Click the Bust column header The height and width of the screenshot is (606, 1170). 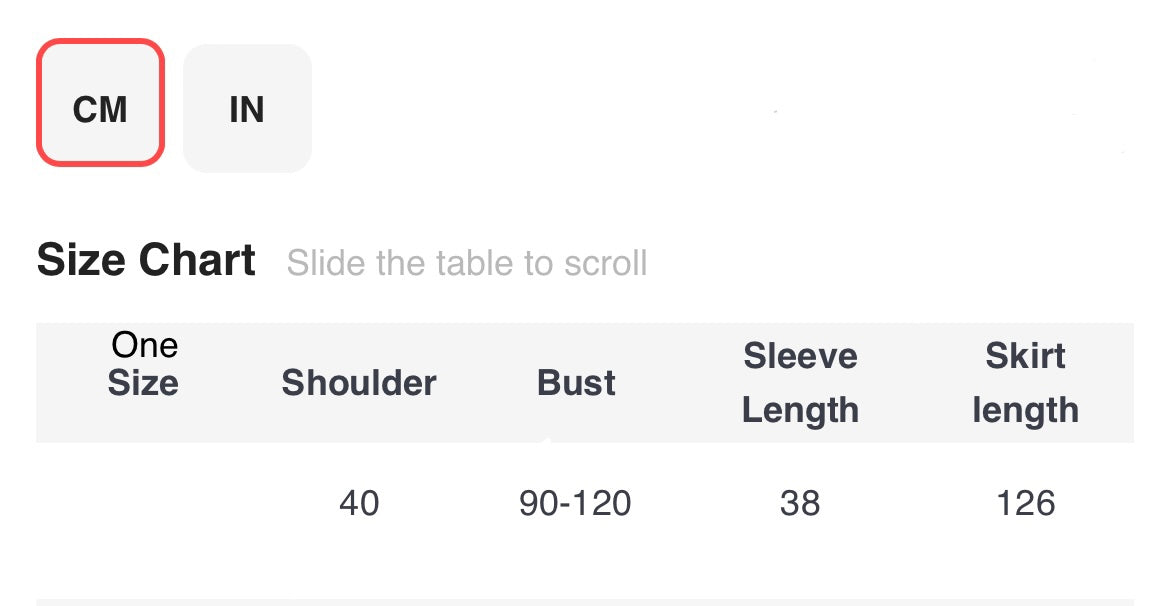click(x=576, y=383)
